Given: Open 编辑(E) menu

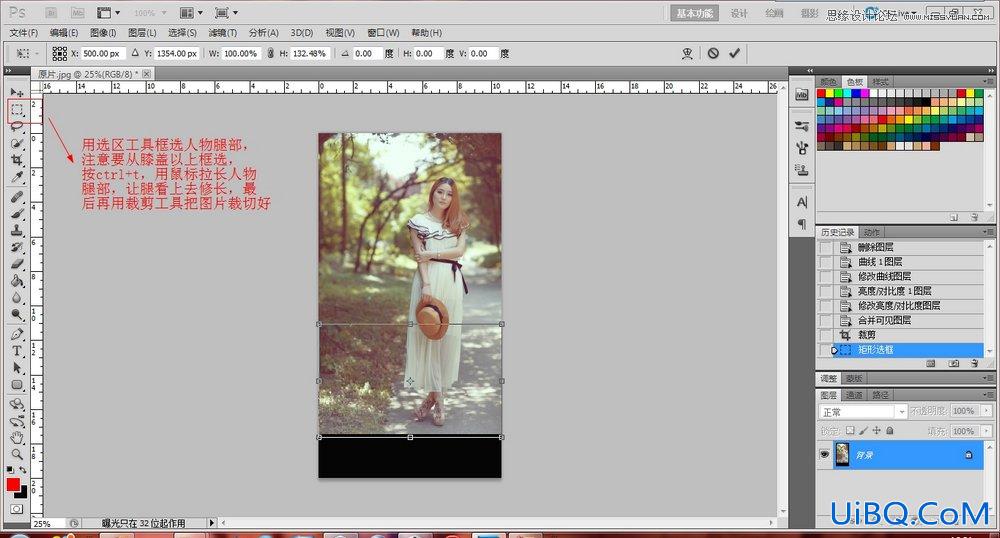Looking at the screenshot, I should coord(64,33).
